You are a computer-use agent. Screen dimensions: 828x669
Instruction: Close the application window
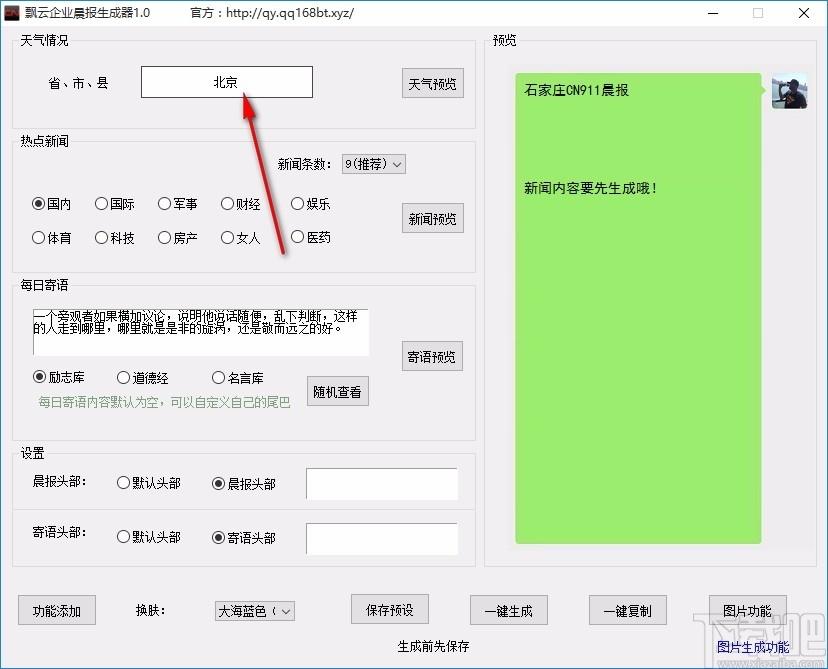[804, 13]
